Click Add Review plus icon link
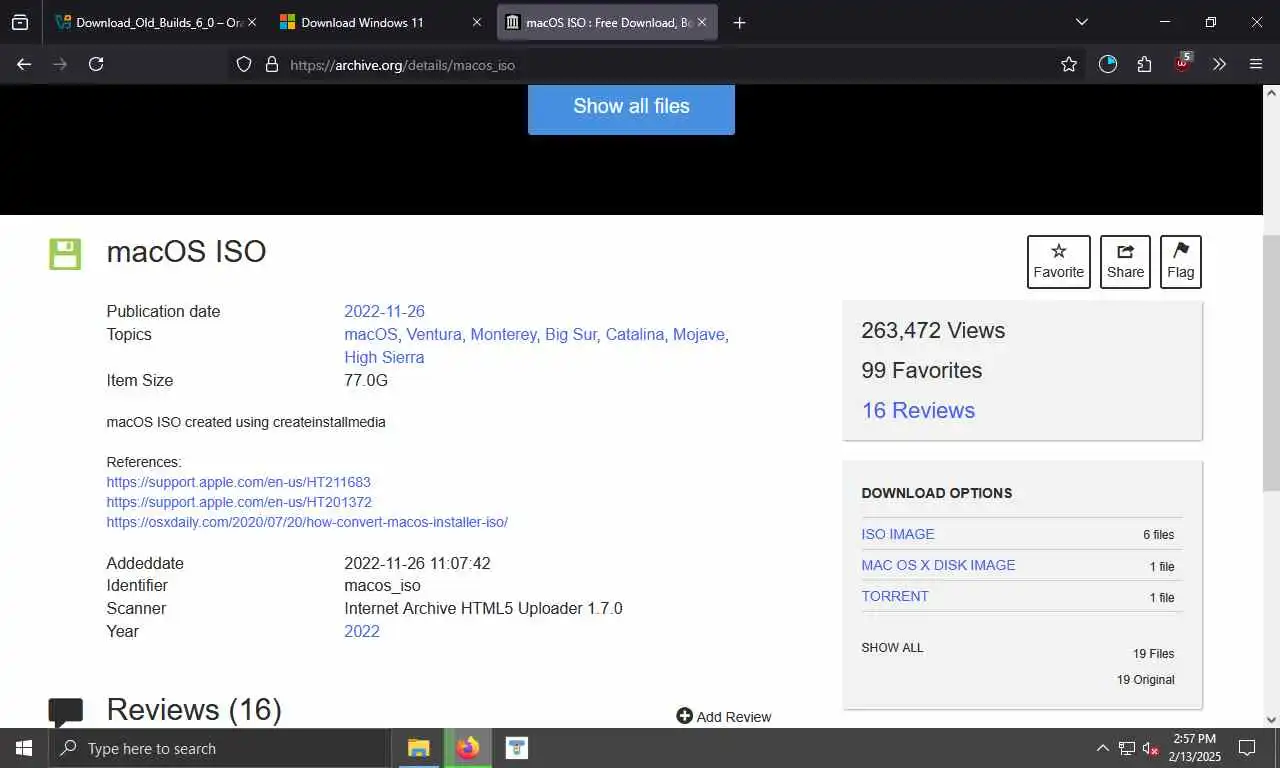The image size is (1280, 768). pyautogui.click(x=724, y=716)
